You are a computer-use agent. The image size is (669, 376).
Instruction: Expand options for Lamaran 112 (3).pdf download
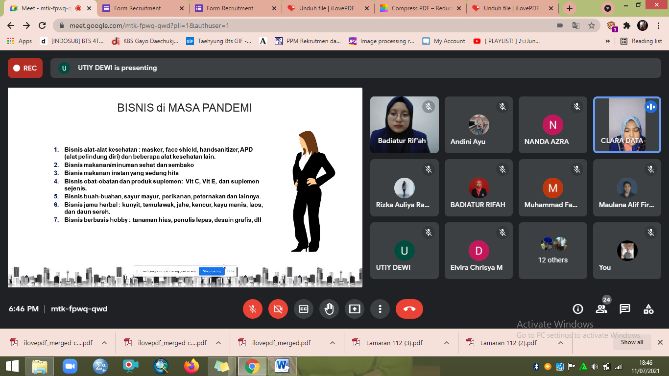[446, 343]
